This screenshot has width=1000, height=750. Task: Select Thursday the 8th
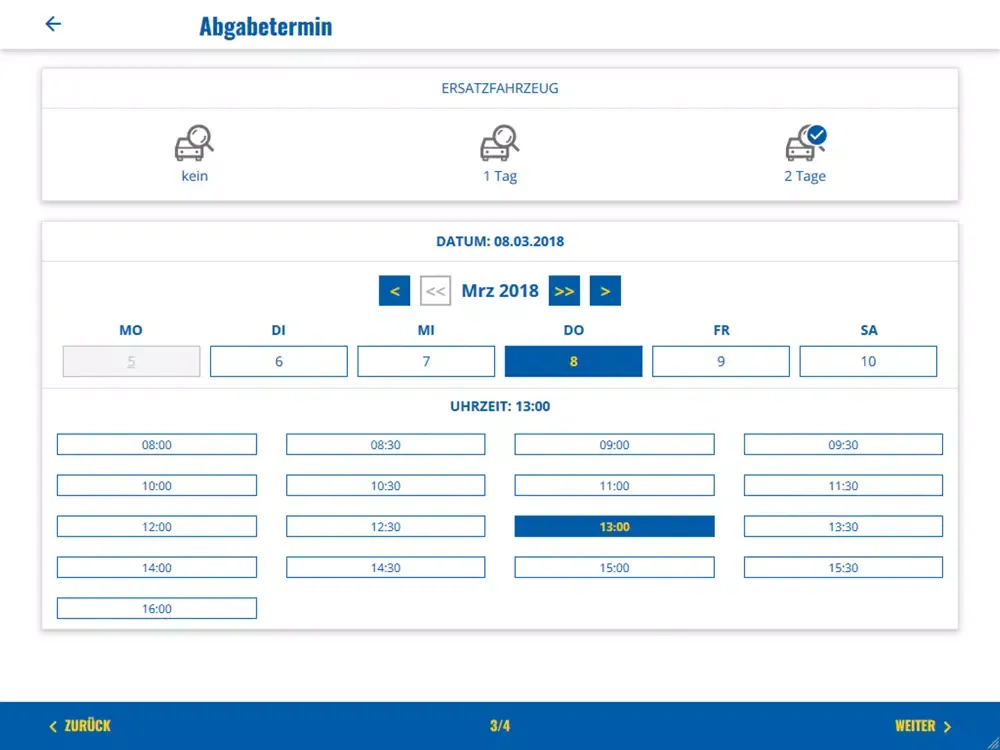[x=573, y=362]
